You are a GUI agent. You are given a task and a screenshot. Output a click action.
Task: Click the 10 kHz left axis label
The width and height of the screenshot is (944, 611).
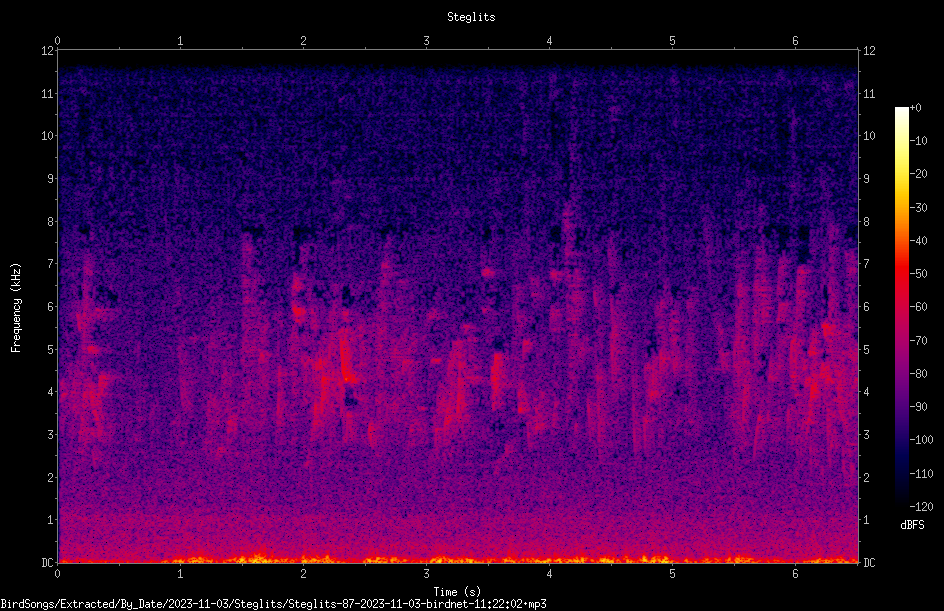click(48, 136)
